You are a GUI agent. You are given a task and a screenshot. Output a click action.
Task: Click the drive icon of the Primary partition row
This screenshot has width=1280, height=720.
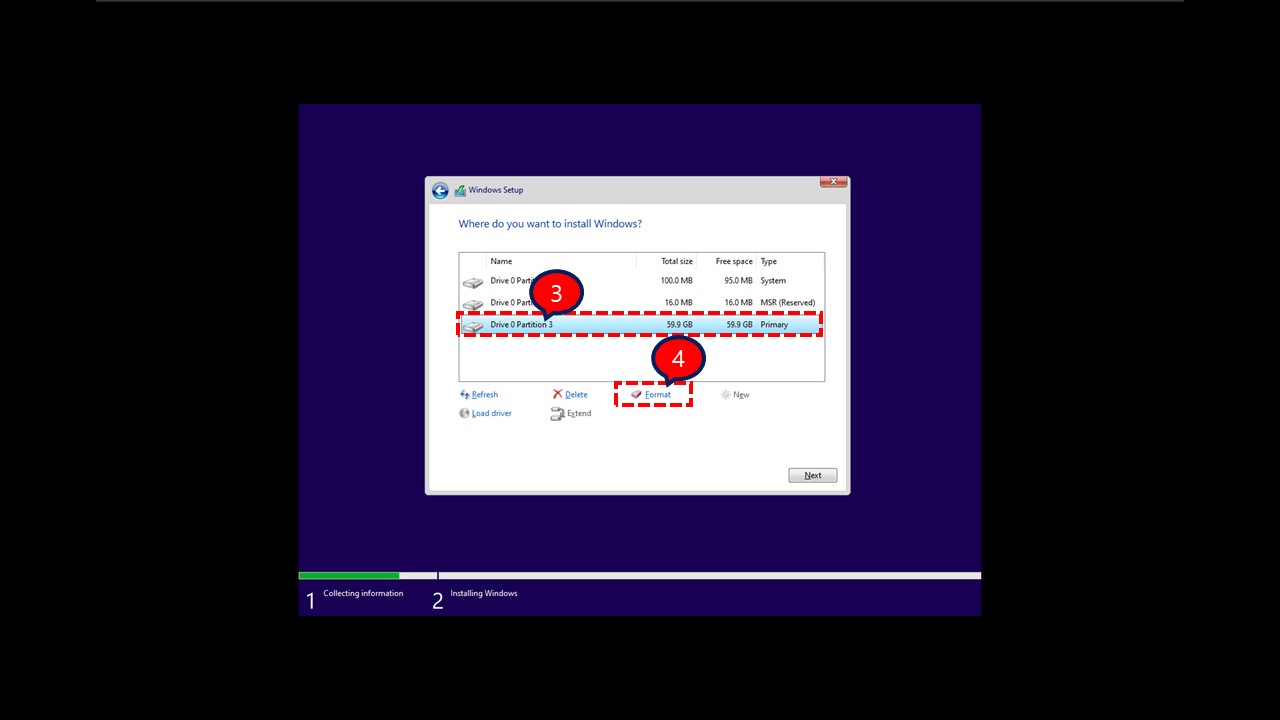(473, 326)
